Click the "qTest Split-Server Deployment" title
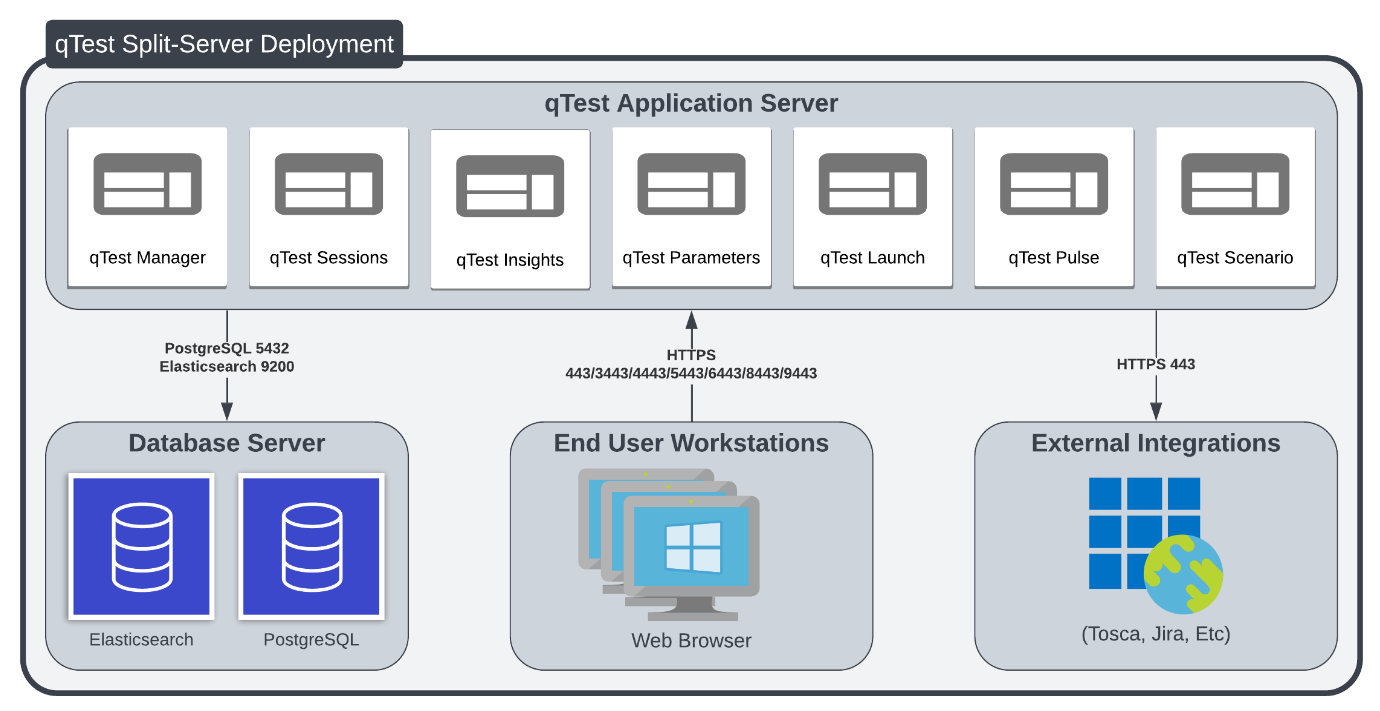This screenshot has width=1380, height=711. point(224,44)
